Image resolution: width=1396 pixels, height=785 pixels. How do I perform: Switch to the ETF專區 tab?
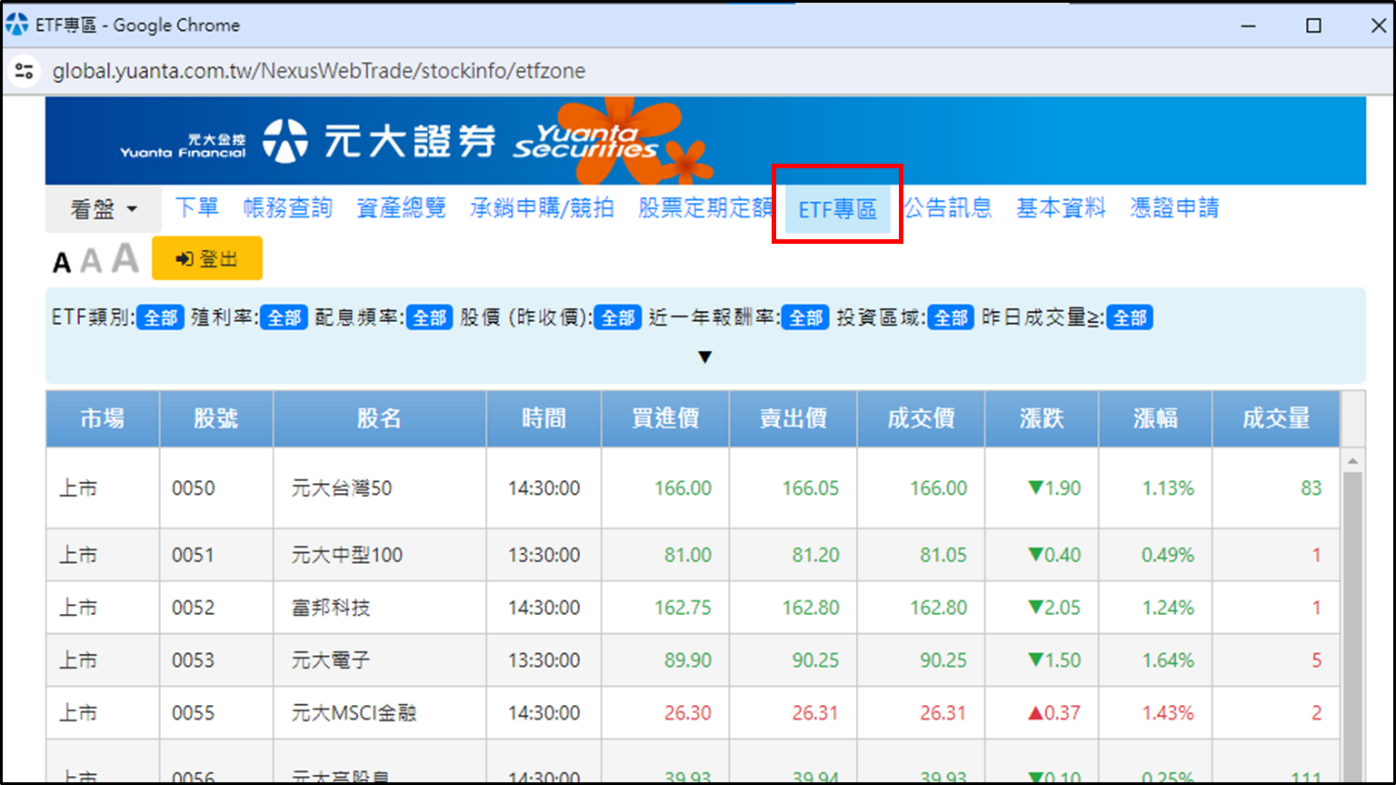pos(838,209)
